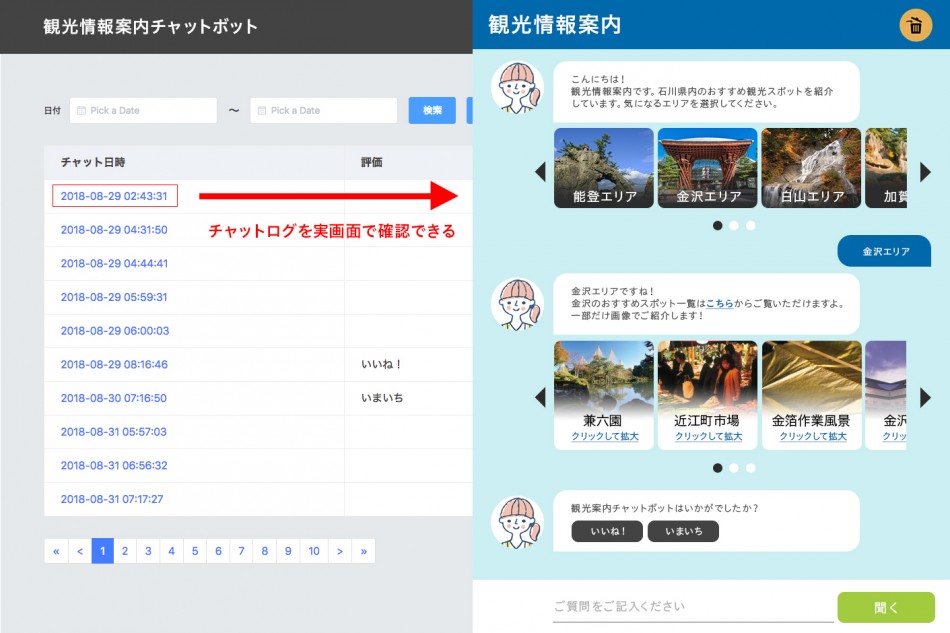Click the いまいち feedback button
The height and width of the screenshot is (633, 950).
tap(683, 531)
